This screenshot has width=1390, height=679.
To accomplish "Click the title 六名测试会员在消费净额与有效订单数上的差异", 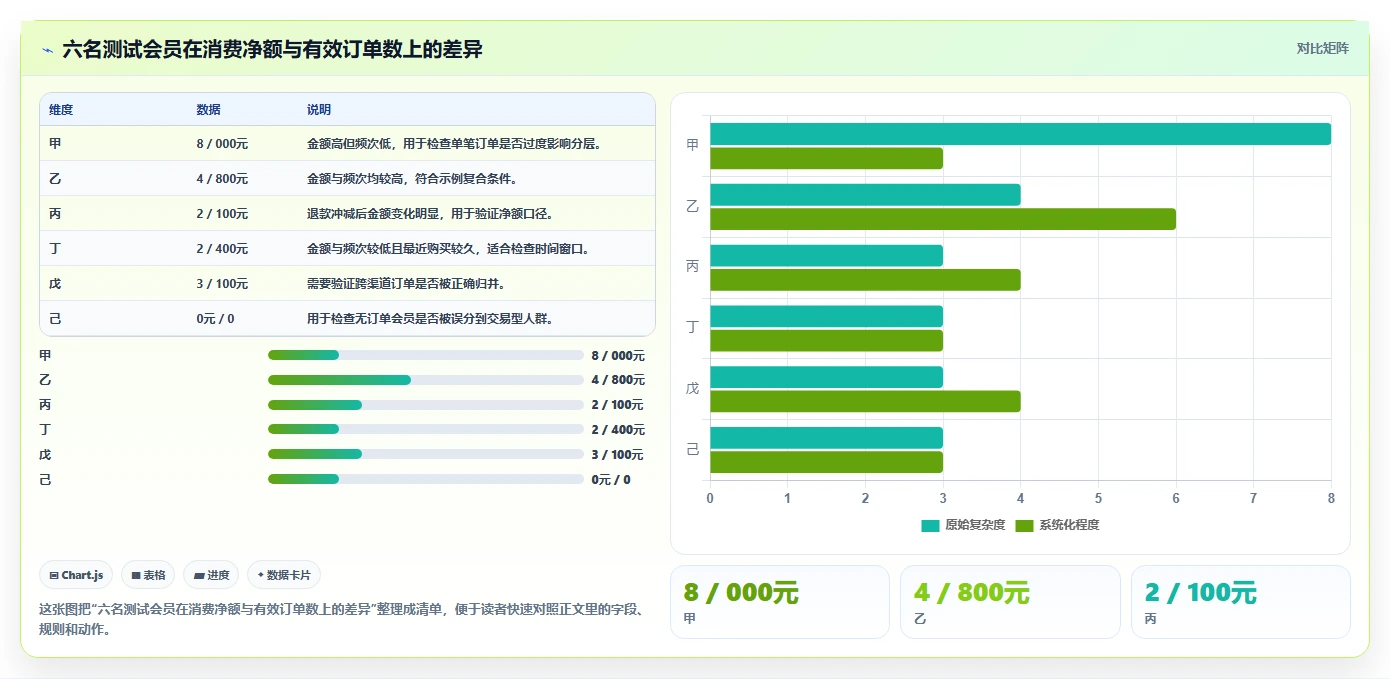I will pyautogui.click(x=272, y=50).
